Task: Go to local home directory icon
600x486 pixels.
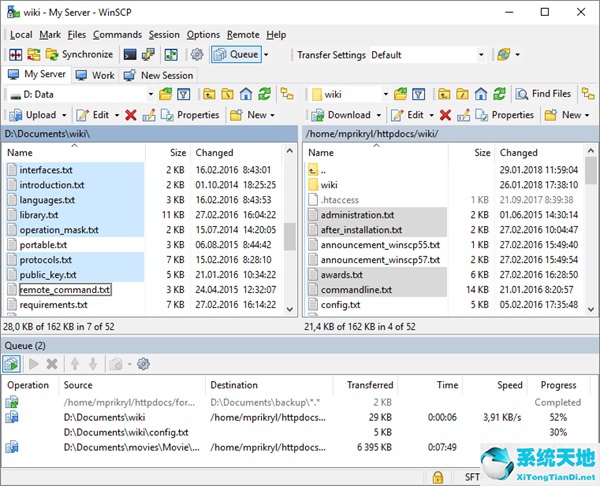Action: [x=246, y=94]
